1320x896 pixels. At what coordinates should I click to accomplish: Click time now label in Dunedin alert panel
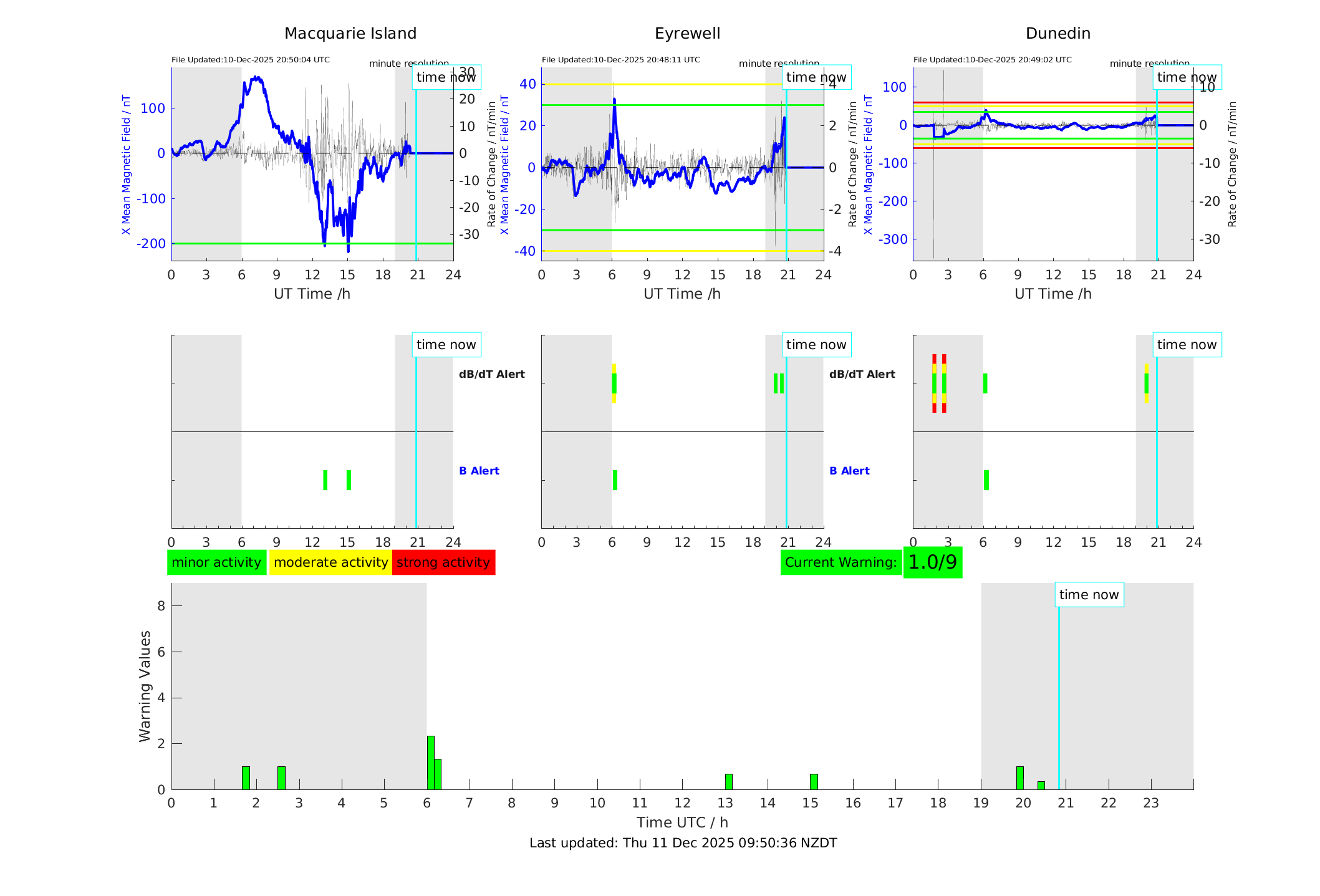point(1187,345)
